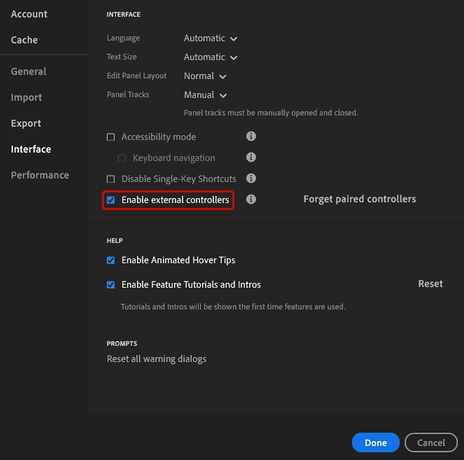The height and width of the screenshot is (460, 464).
Task: Open the Export preferences tab
Action: pyautogui.click(x=26, y=124)
